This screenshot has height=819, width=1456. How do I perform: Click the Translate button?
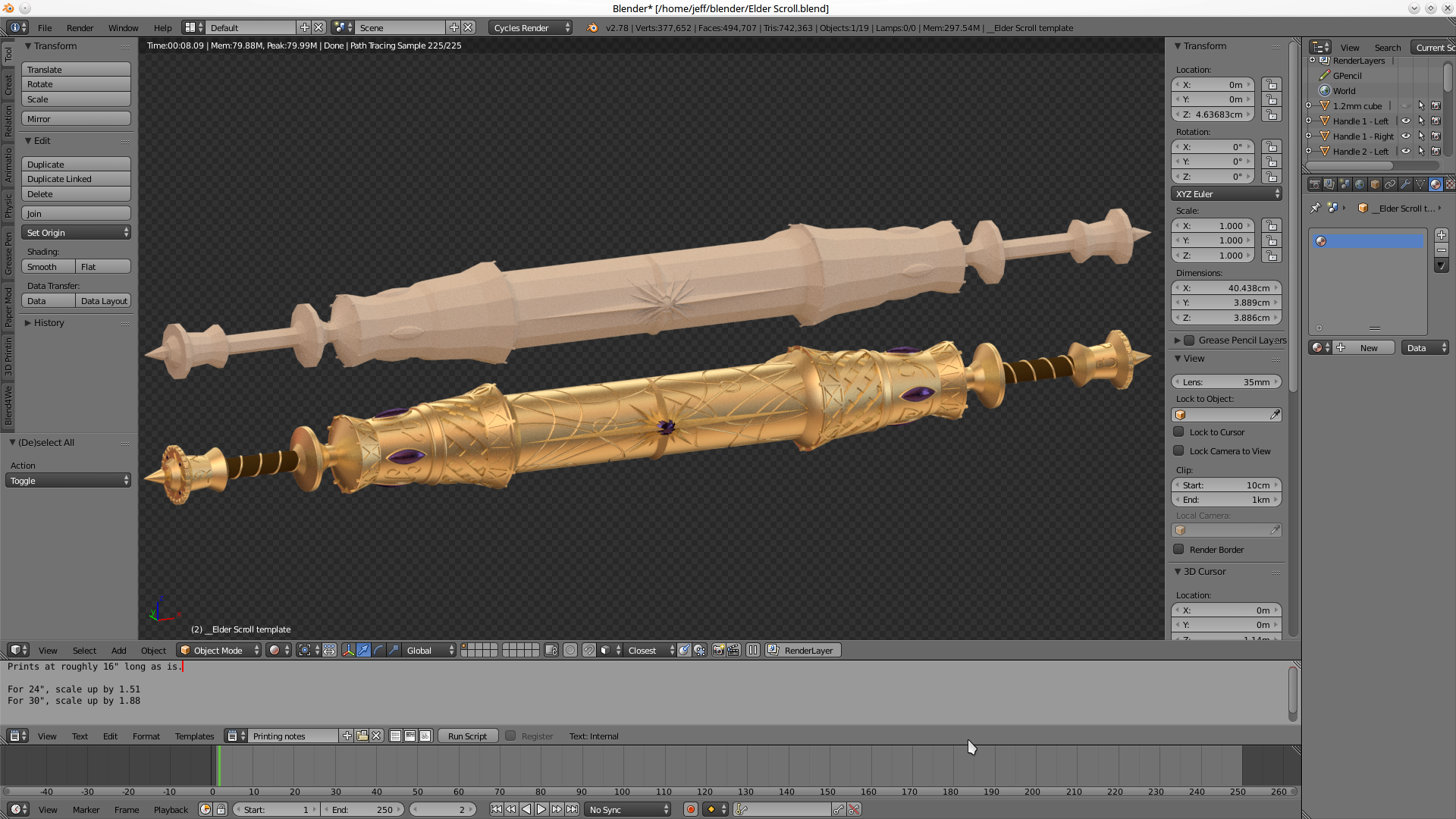click(76, 69)
